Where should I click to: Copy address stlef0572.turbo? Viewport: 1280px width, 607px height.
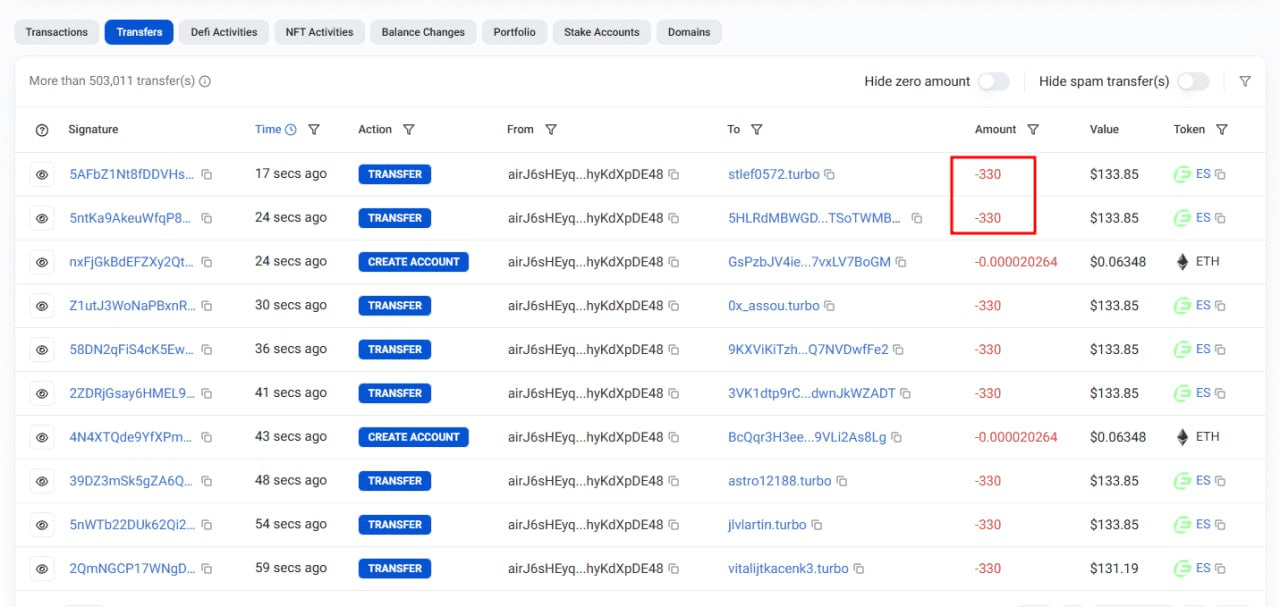coord(830,175)
